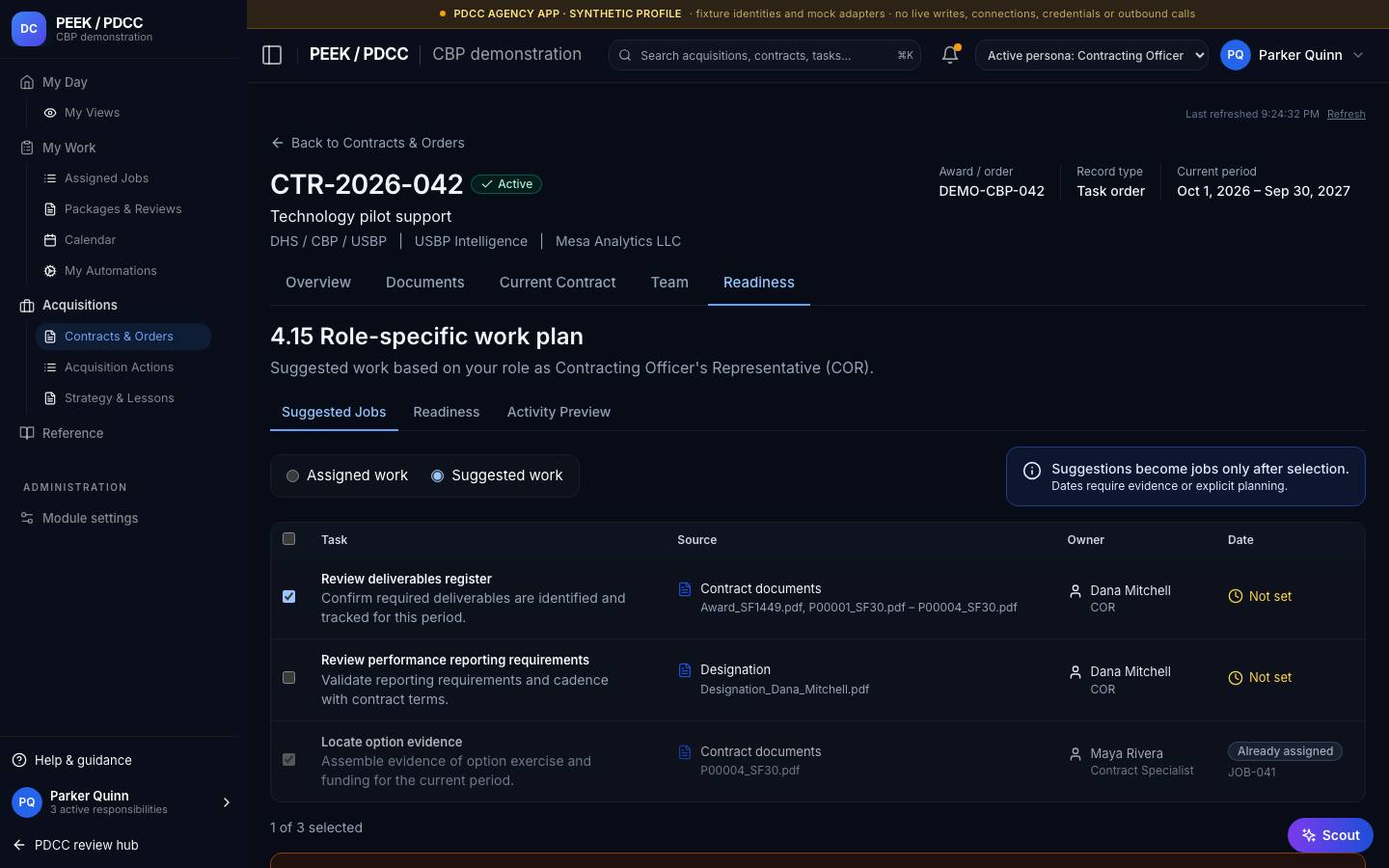Expand Parker Quinn responsibilities in sidebar
The width and height of the screenshot is (1389, 868).
pyautogui.click(x=227, y=802)
